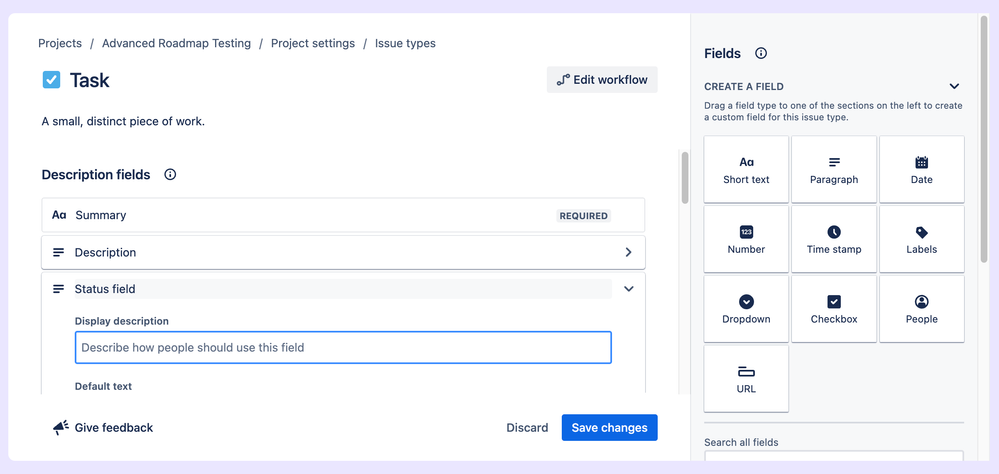Open Advanced Roadmap Testing breadcrumb
The image size is (999, 474).
(176, 44)
